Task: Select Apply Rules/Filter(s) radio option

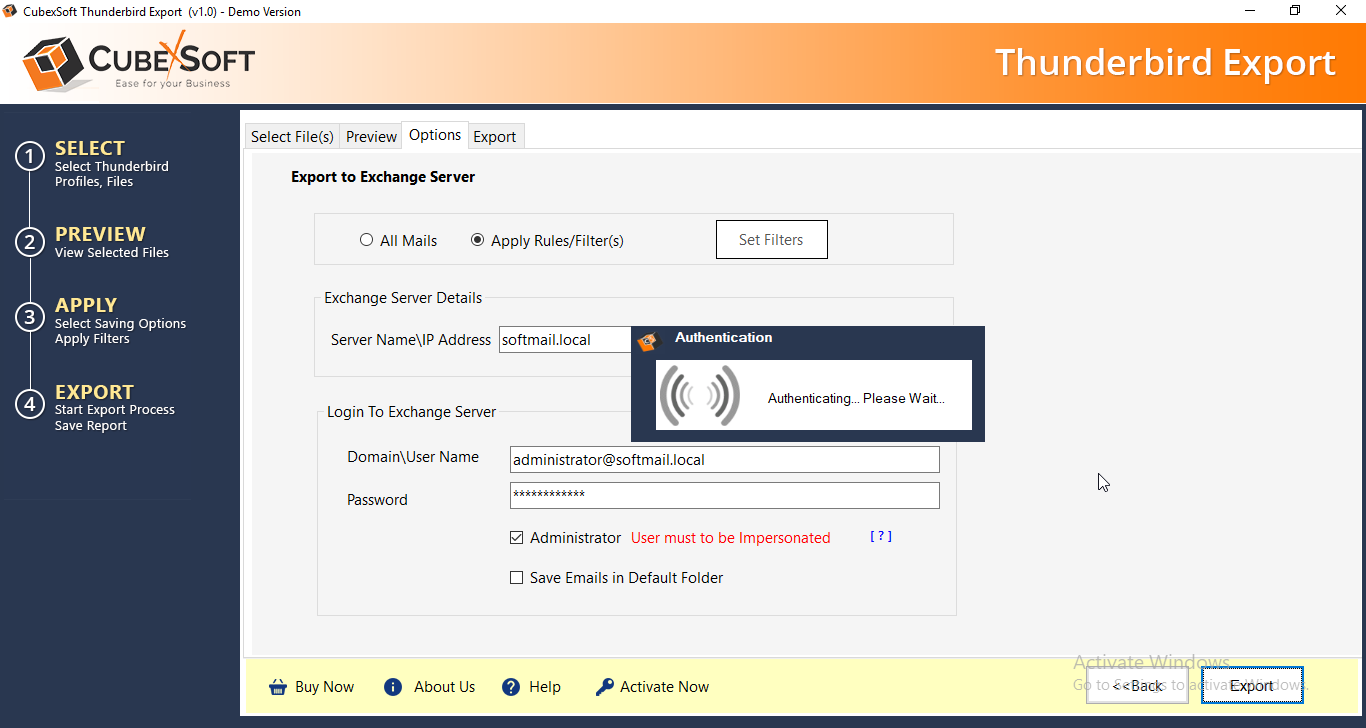Action: tap(478, 240)
